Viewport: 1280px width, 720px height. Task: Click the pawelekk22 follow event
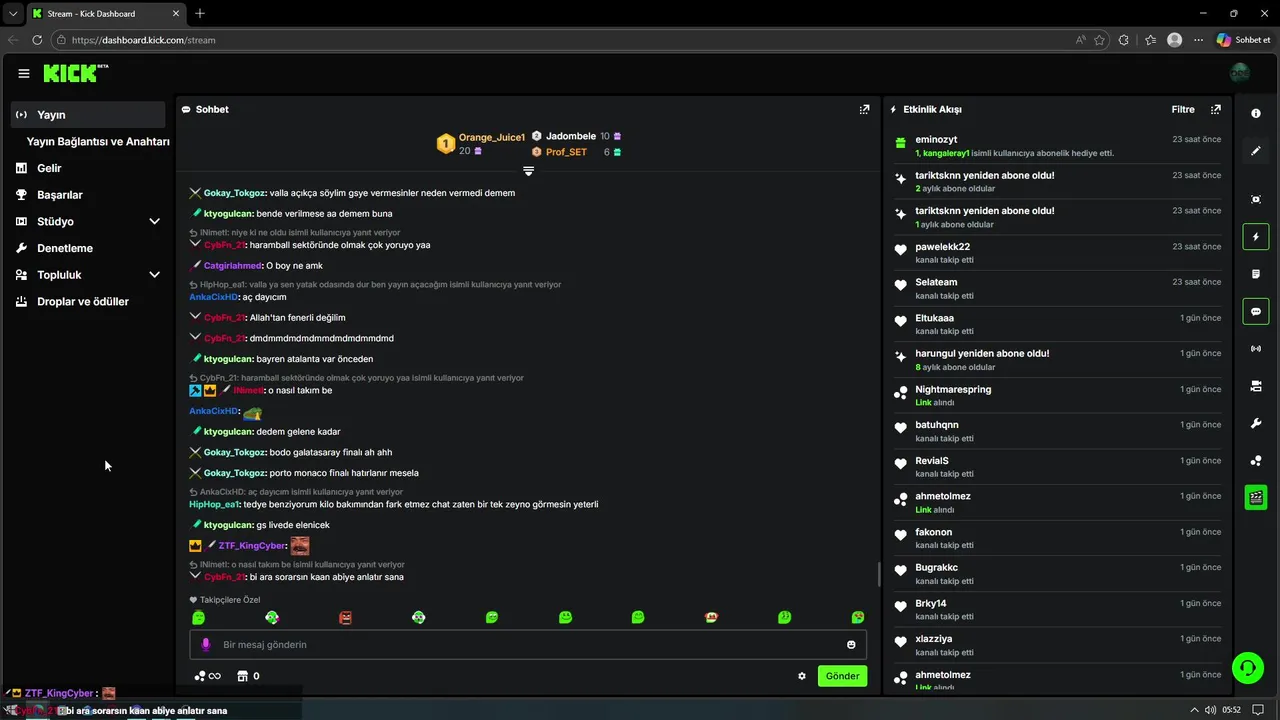point(1057,253)
